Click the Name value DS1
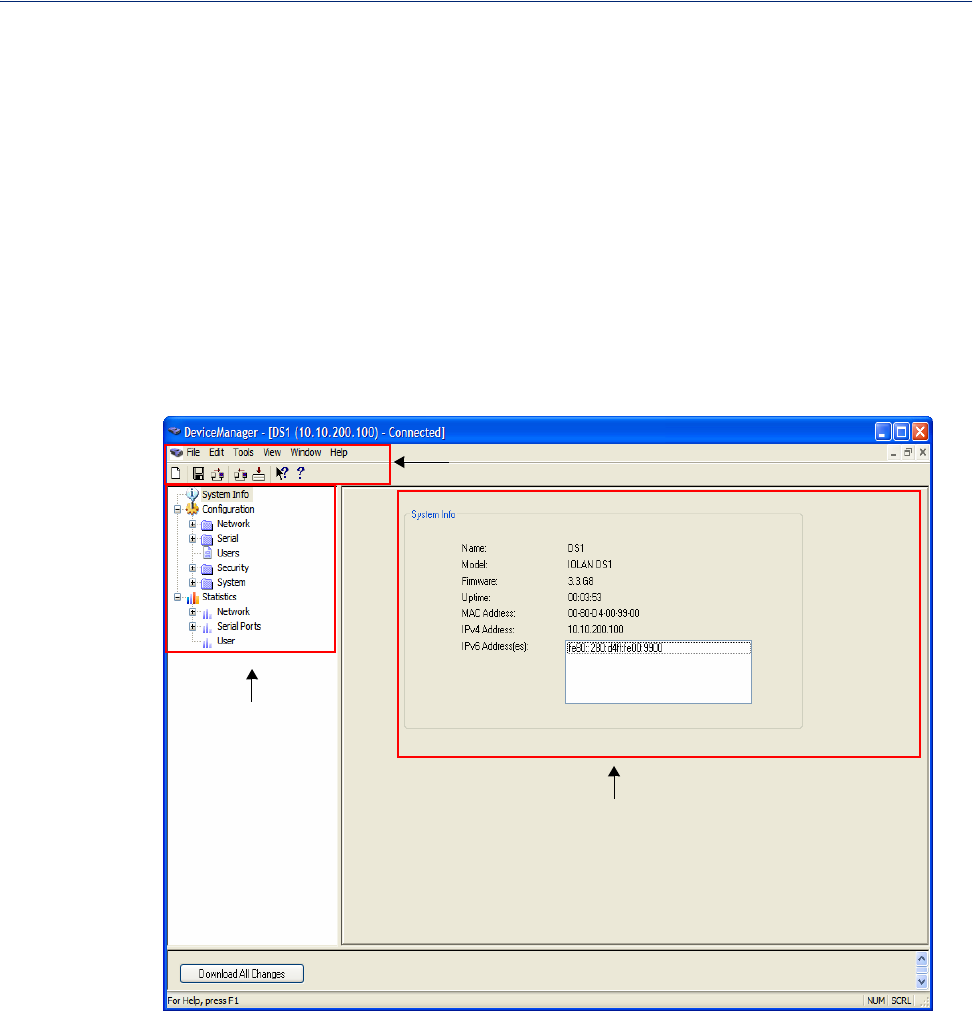The width and height of the screenshot is (973, 1011). (x=576, y=548)
